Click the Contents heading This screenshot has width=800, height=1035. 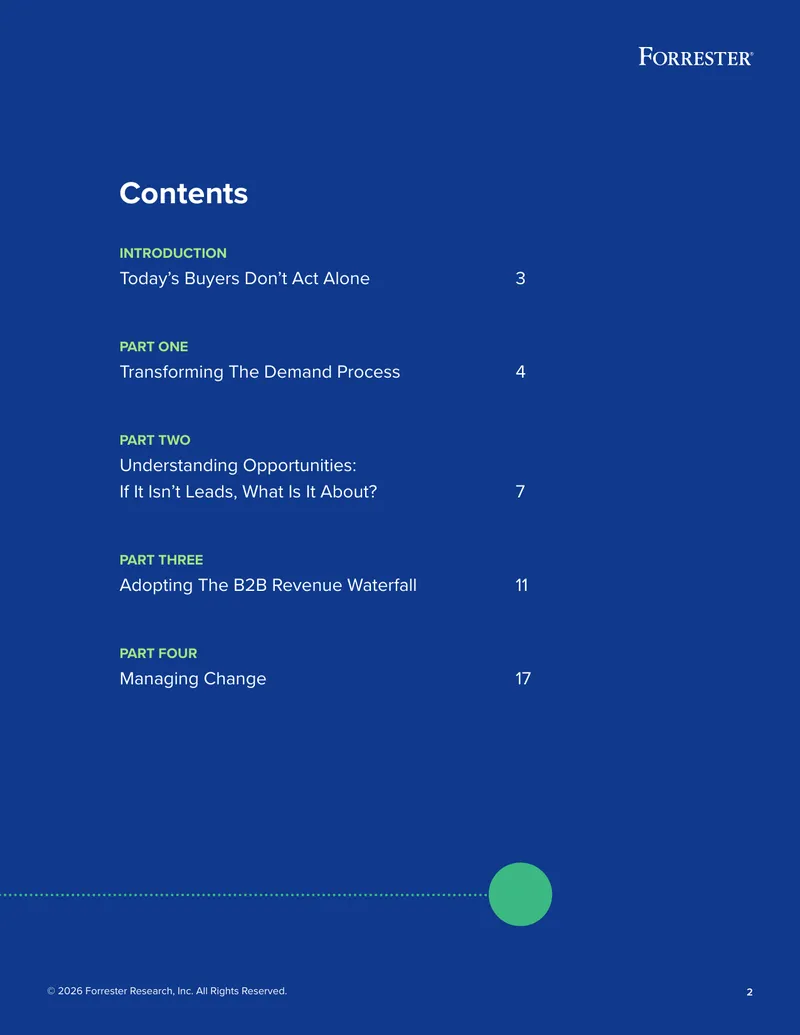183,193
